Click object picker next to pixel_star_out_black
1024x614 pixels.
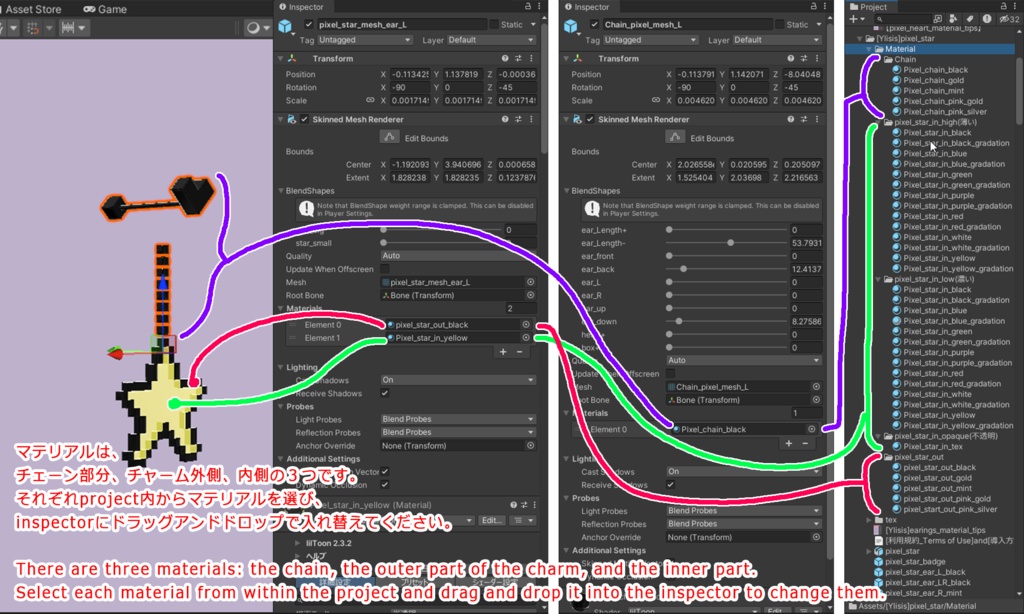tap(526, 325)
